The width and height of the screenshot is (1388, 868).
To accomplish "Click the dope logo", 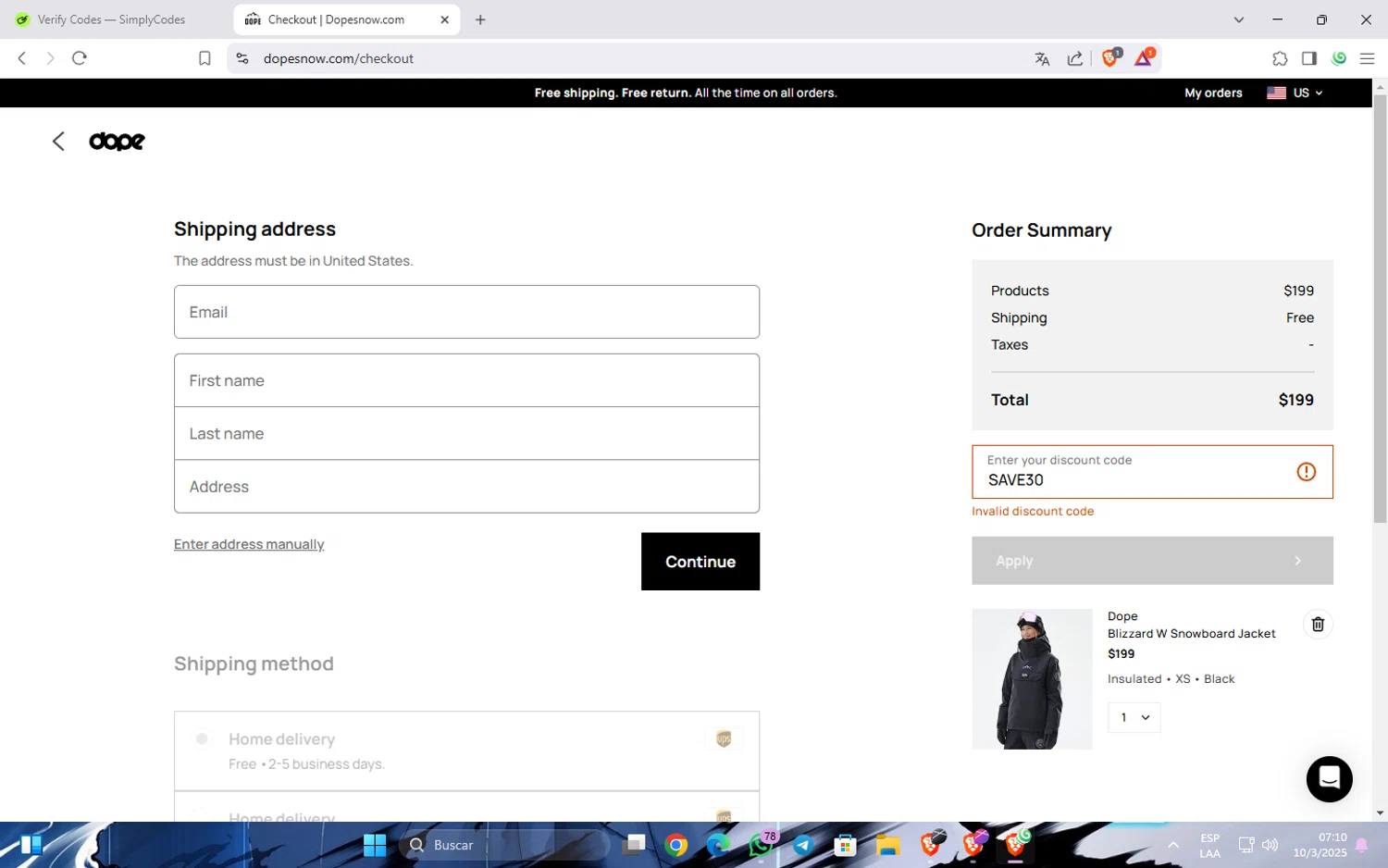I will click(x=117, y=141).
